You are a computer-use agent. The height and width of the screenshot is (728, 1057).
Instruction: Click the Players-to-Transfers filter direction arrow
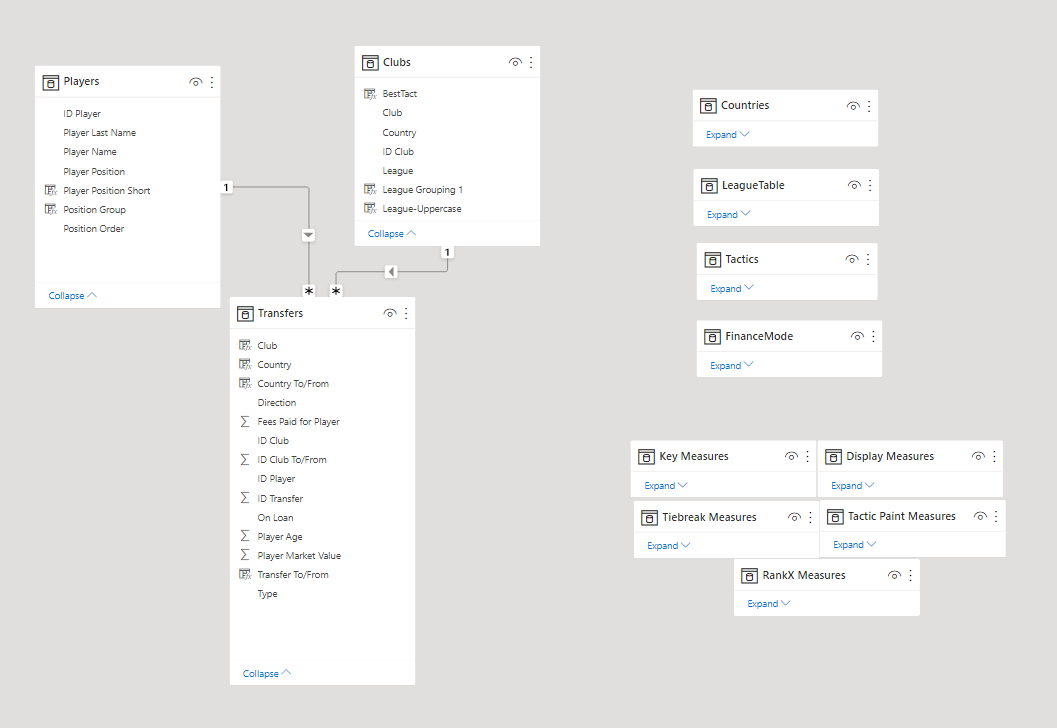pos(308,235)
